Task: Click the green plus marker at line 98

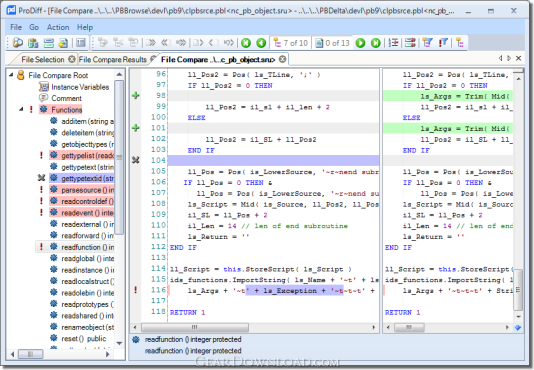Action: click(x=136, y=96)
